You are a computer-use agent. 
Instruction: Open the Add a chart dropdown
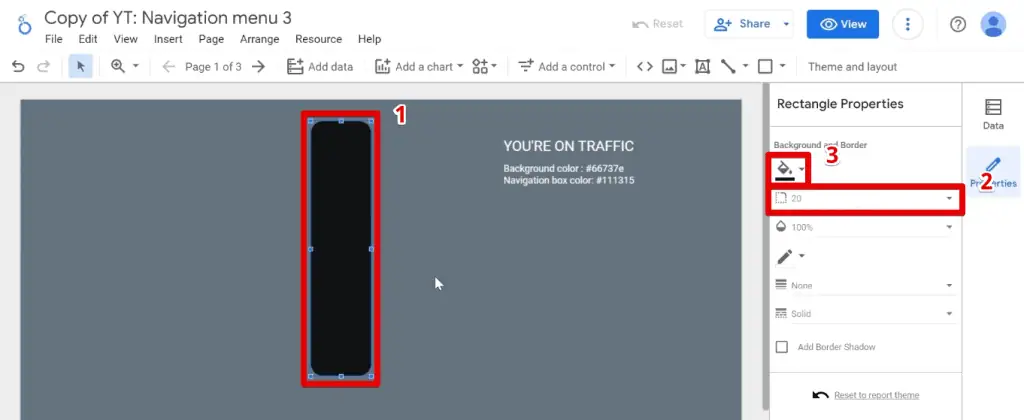(419, 67)
